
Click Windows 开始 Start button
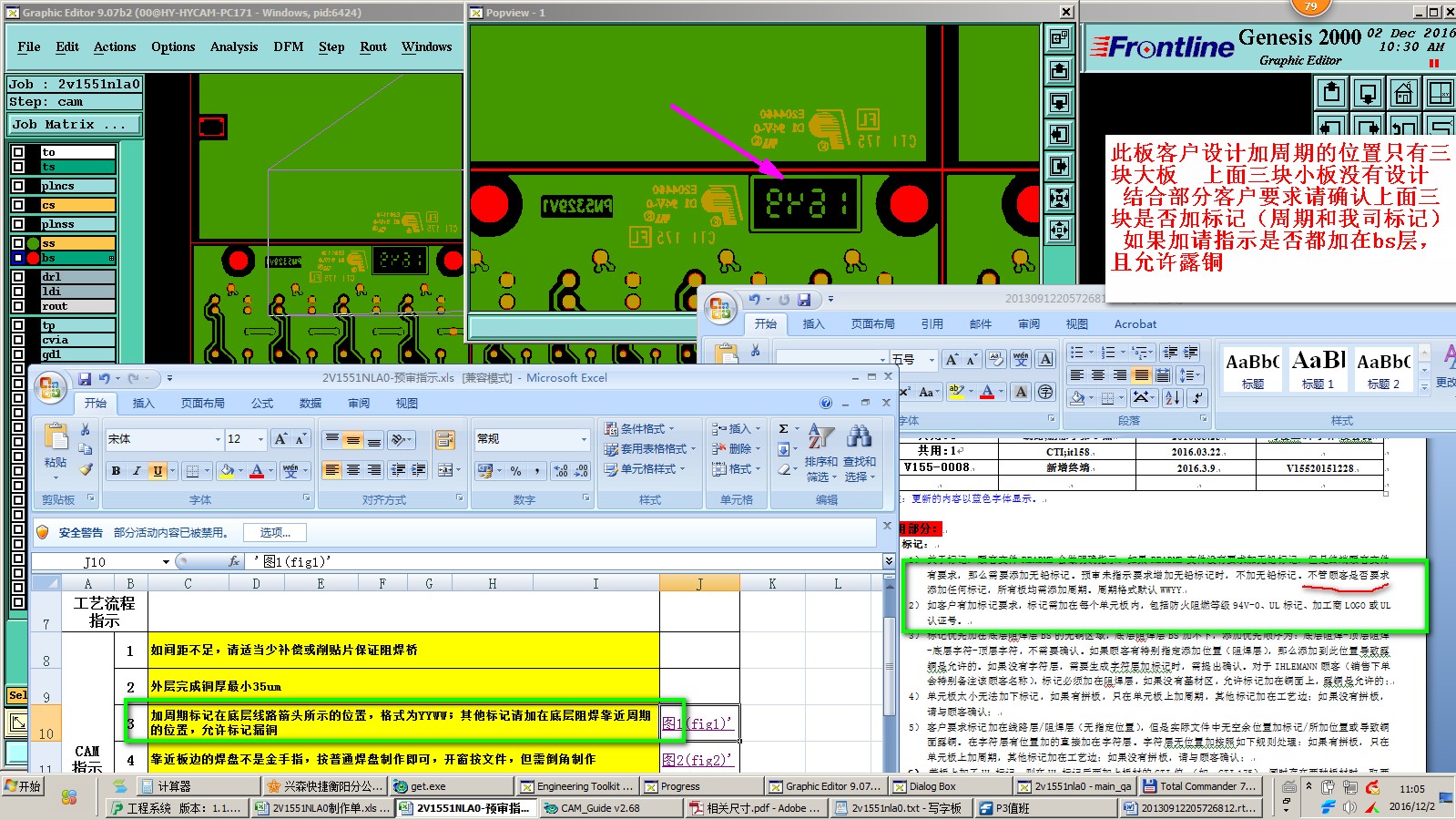tap(23, 786)
